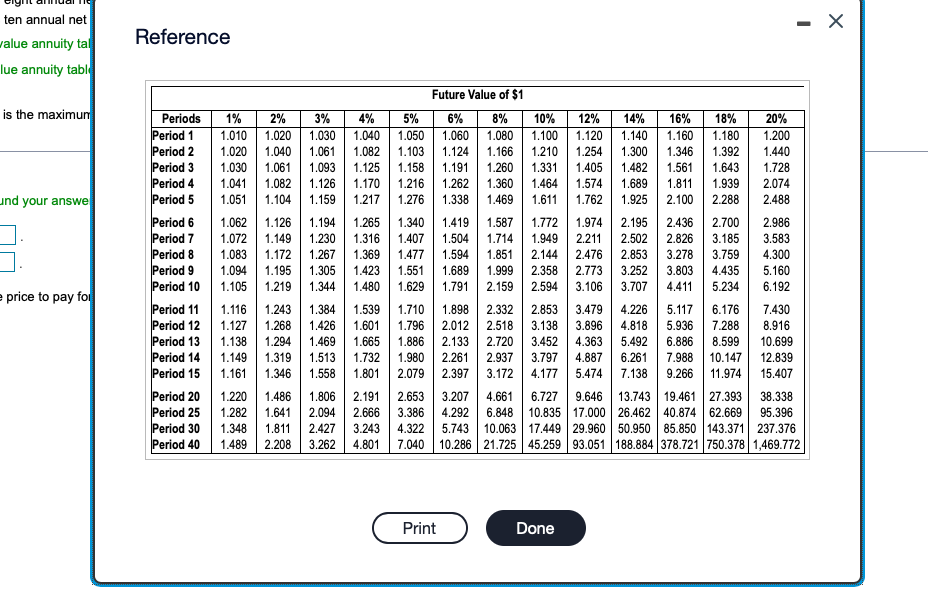The image size is (928, 592).
Task: Click the Done button
Action: pos(535,528)
